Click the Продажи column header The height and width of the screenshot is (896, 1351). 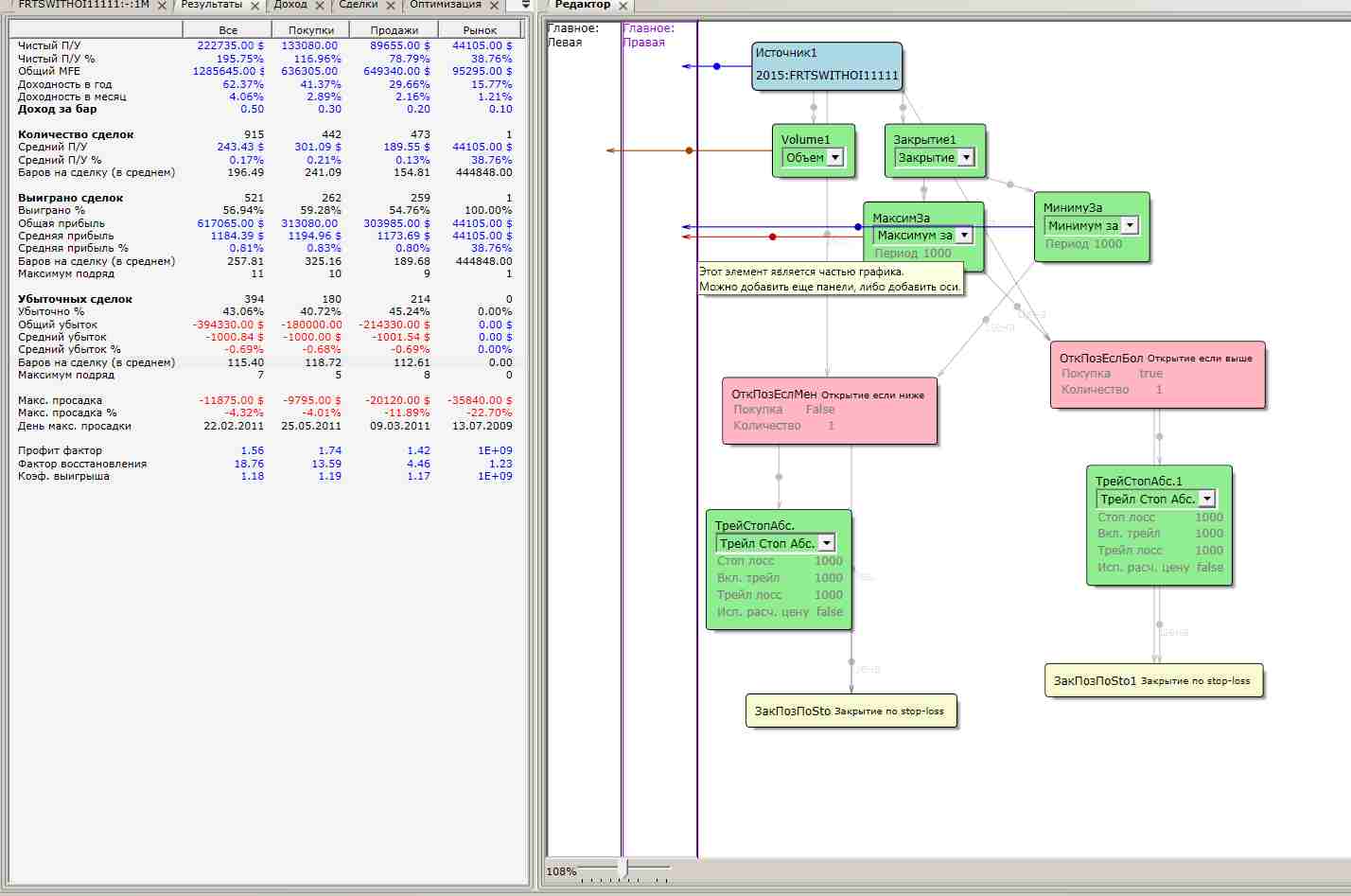[395, 30]
